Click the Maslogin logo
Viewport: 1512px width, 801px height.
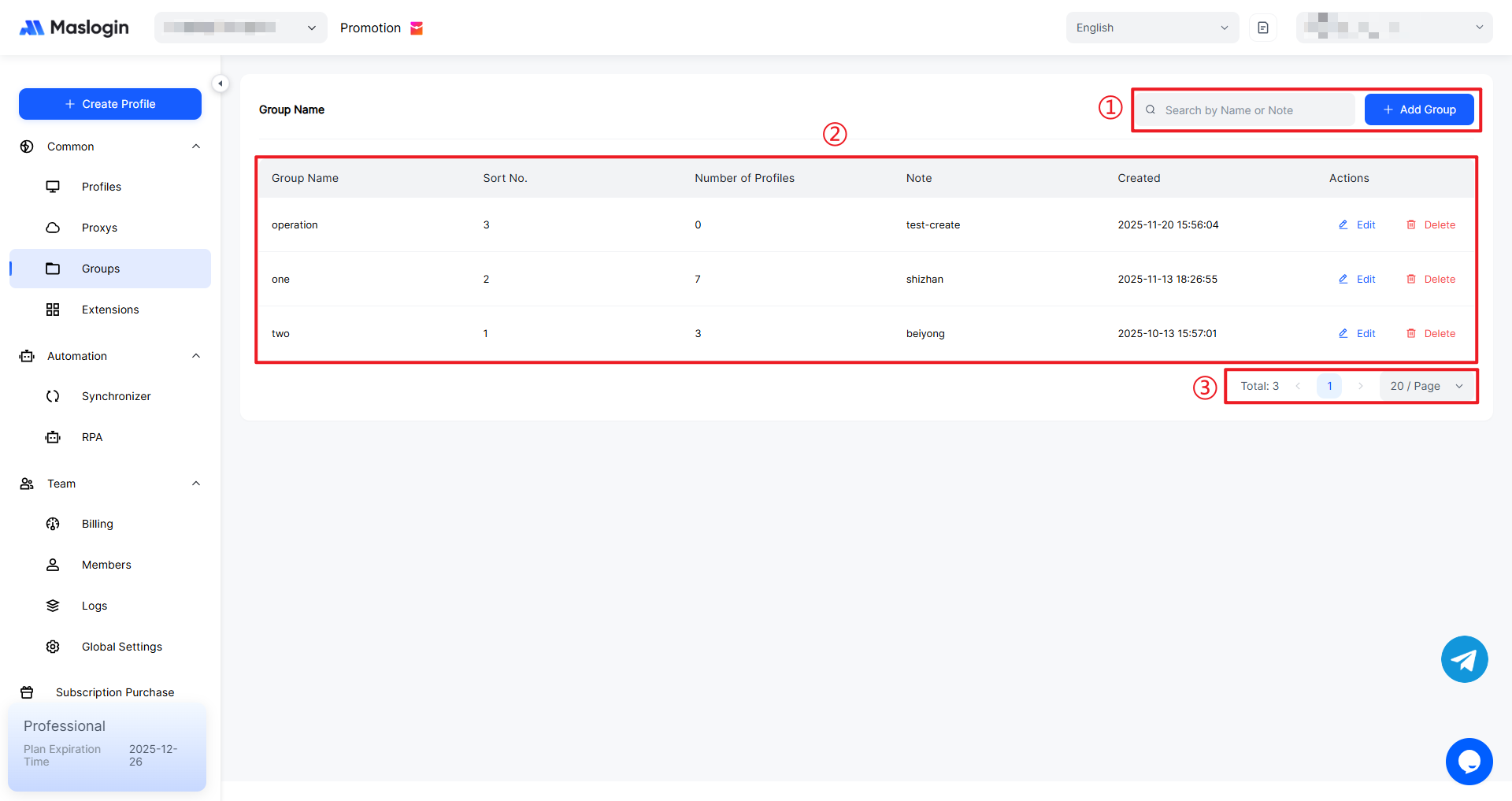[x=74, y=28]
